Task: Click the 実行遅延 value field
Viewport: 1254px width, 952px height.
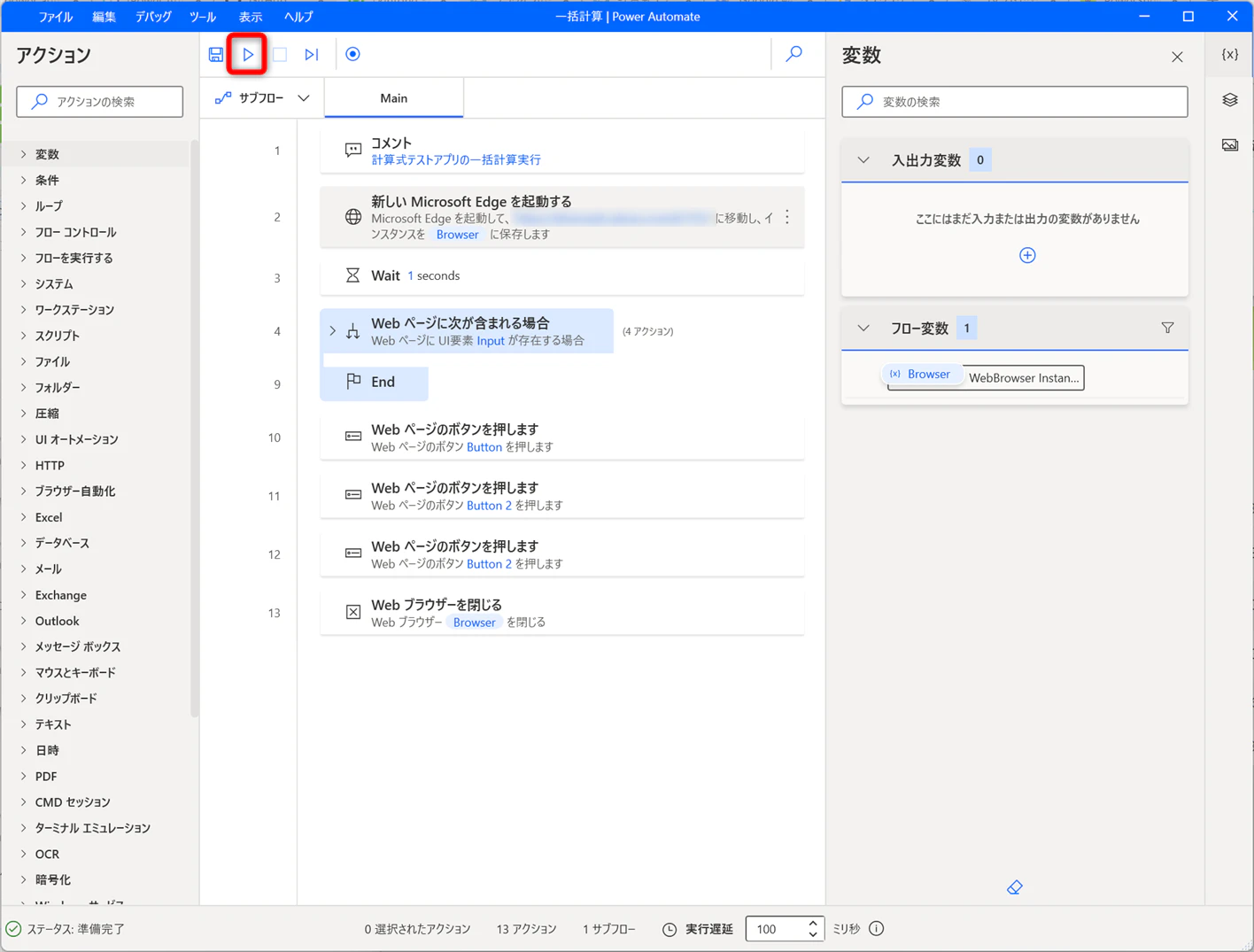Action: 775,928
